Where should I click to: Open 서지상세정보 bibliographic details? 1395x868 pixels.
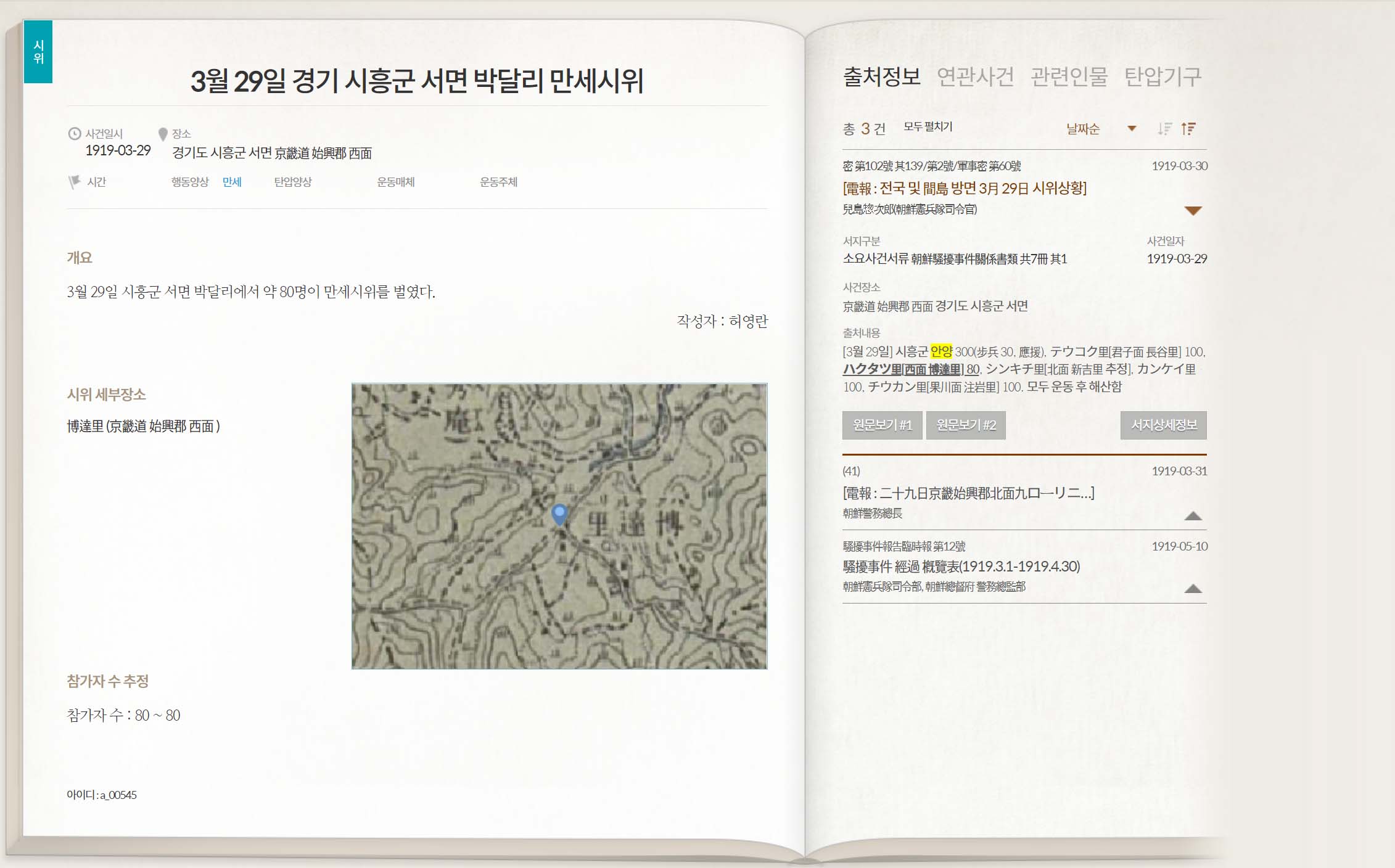coord(1163,425)
